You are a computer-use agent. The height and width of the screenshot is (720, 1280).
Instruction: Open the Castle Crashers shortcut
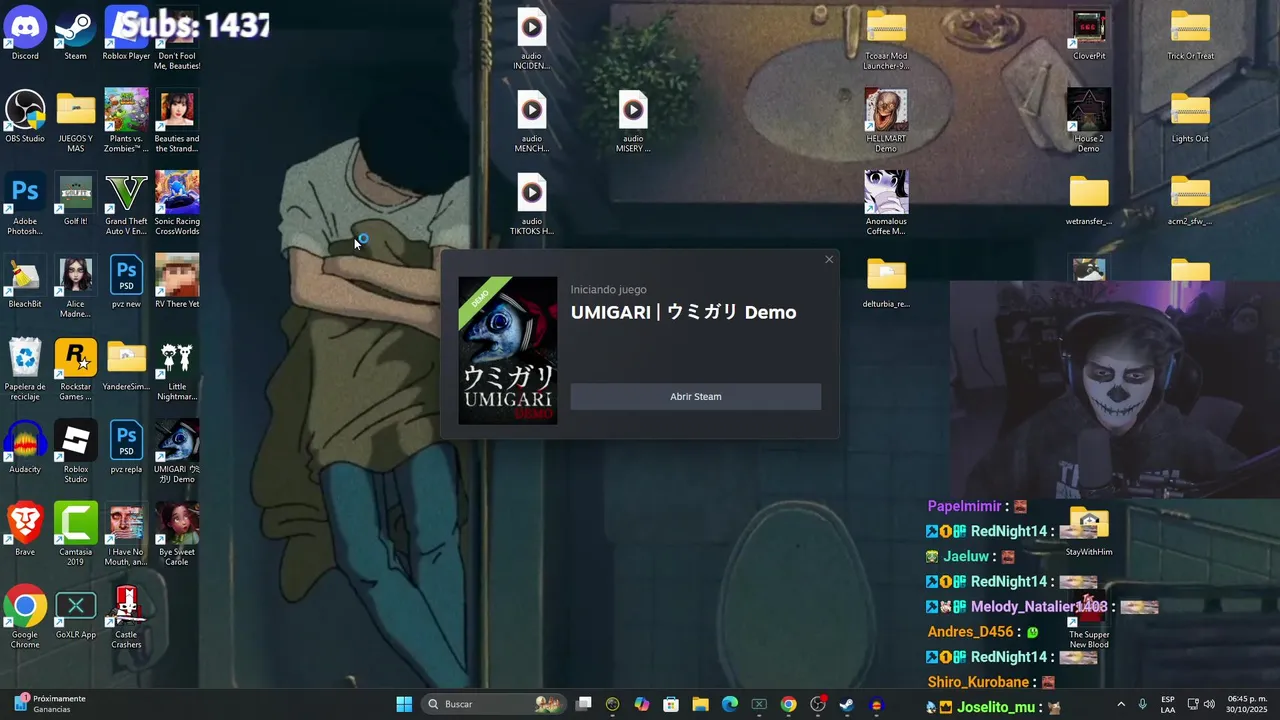pos(126,618)
